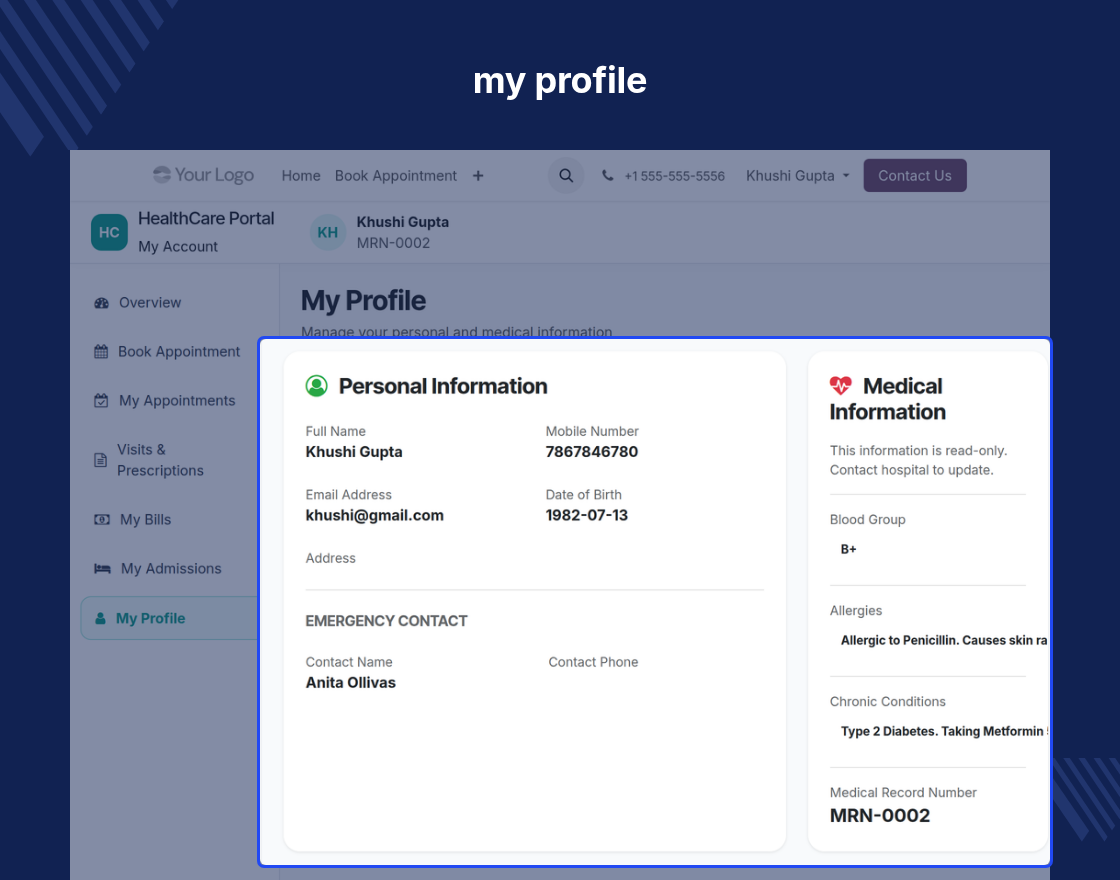The height and width of the screenshot is (880, 1120).
Task: Click the Personal Information heading
Action: click(443, 386)
